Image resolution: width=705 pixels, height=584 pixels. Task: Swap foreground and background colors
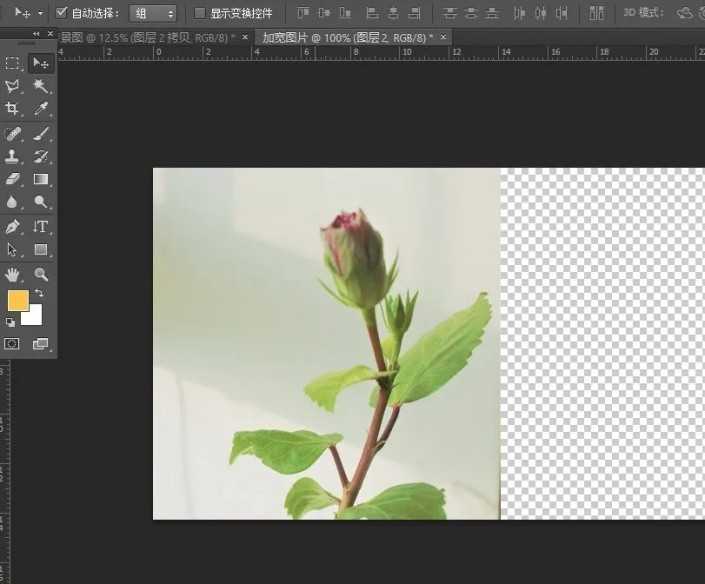point(39,293)
